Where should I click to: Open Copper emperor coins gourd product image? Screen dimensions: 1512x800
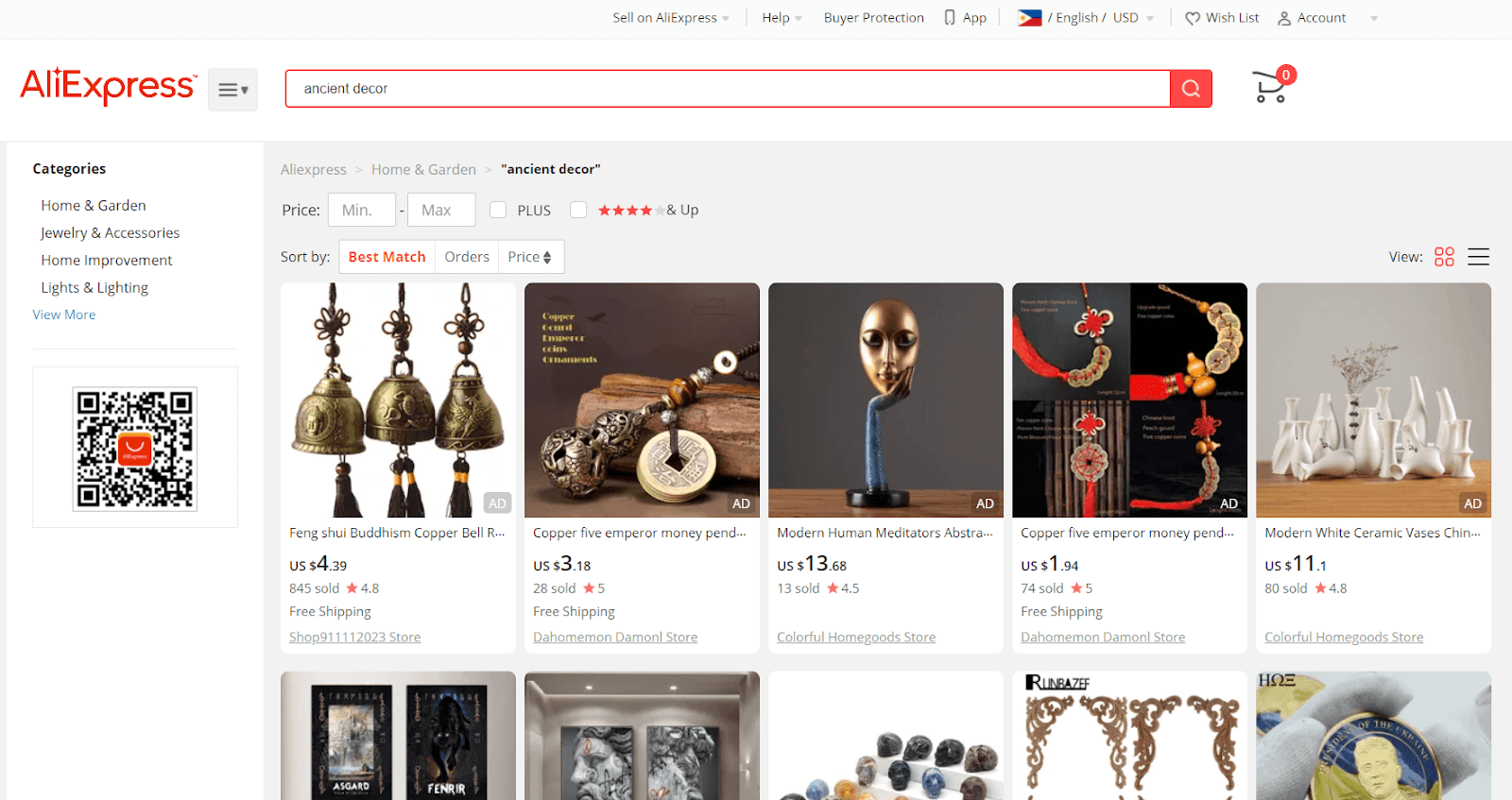coord(642,400)
